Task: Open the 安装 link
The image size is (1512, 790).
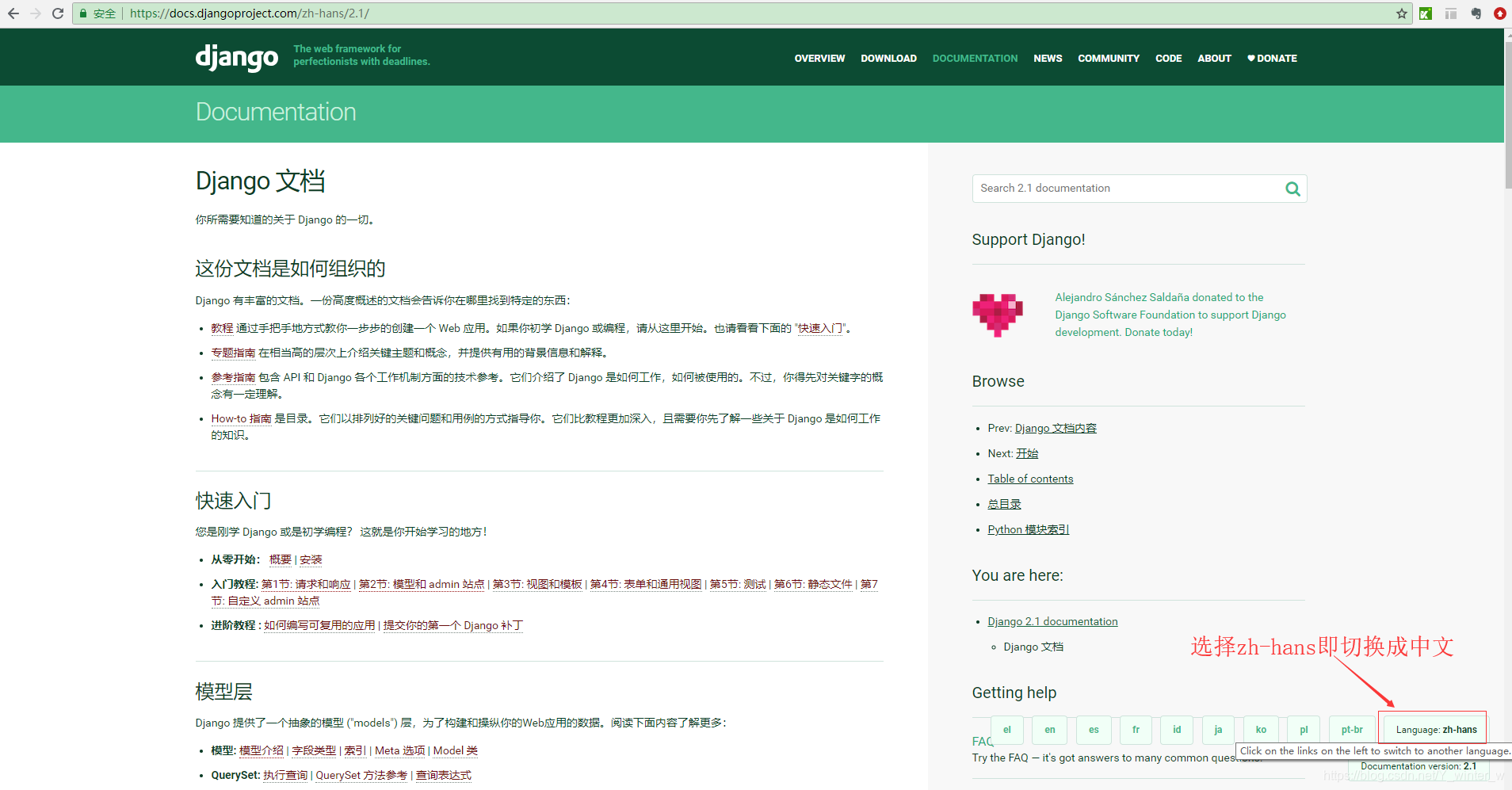Action: 311,559
